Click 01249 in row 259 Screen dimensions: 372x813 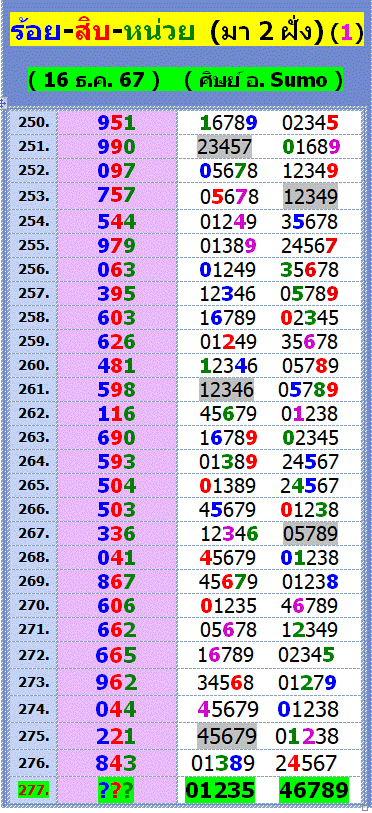coord(229,342)
